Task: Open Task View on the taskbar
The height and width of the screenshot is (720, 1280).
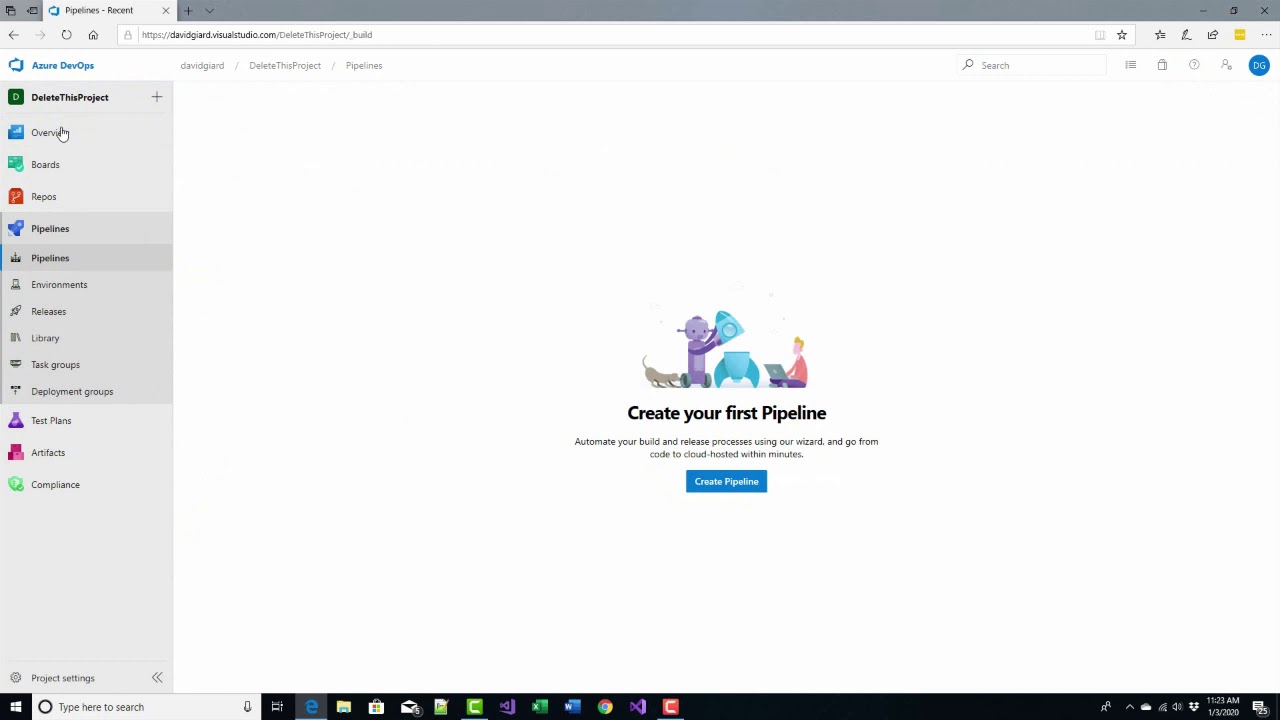Action: (x=277, y=707)
